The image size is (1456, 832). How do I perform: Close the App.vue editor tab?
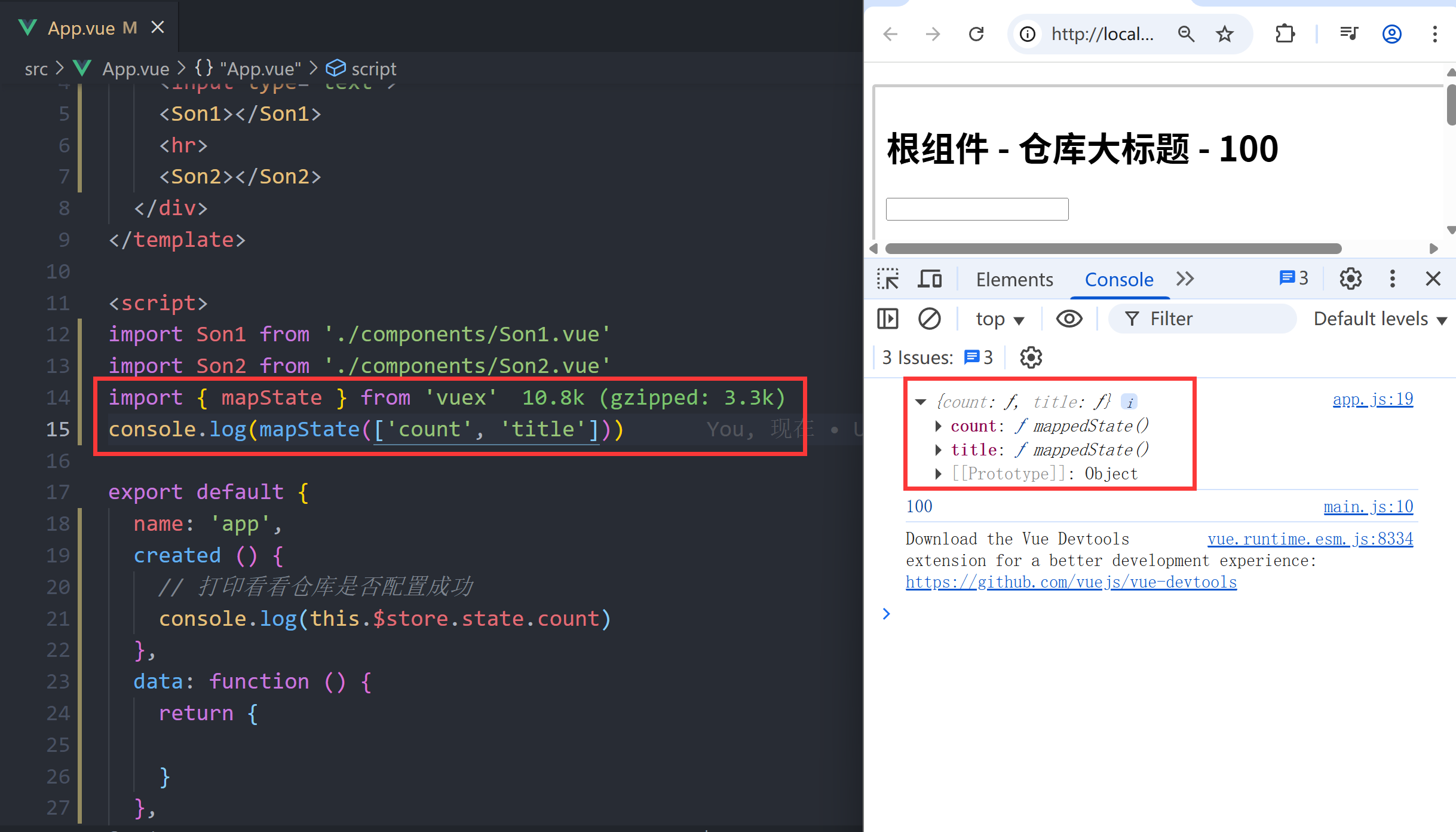[x=158, y=27]
